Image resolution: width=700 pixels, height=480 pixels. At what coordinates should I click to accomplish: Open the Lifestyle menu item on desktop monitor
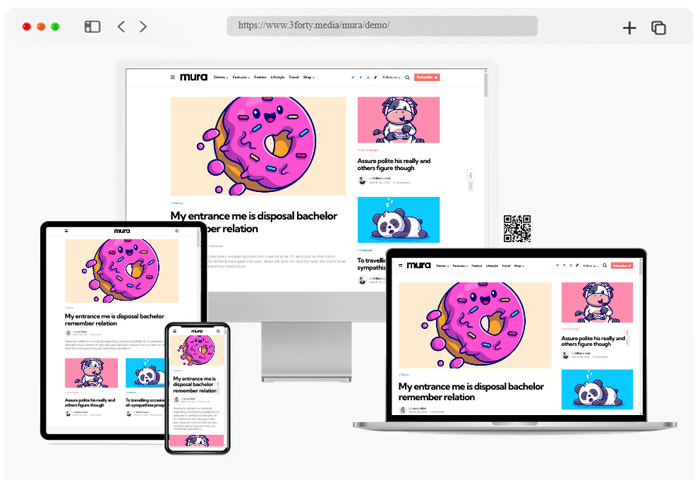[278, 77]
